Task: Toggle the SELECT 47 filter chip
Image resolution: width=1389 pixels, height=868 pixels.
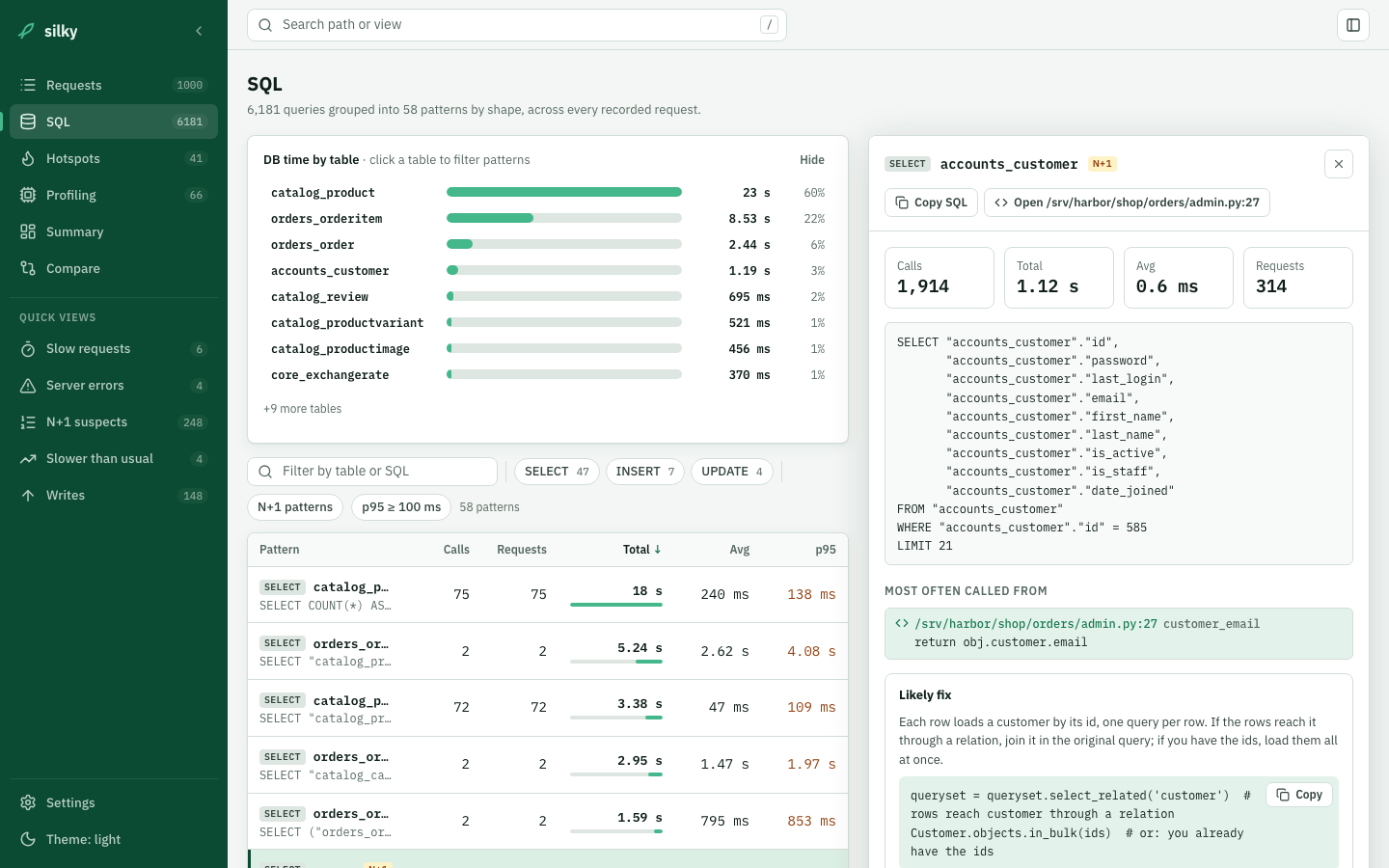Action: click(x=557, y=472)
